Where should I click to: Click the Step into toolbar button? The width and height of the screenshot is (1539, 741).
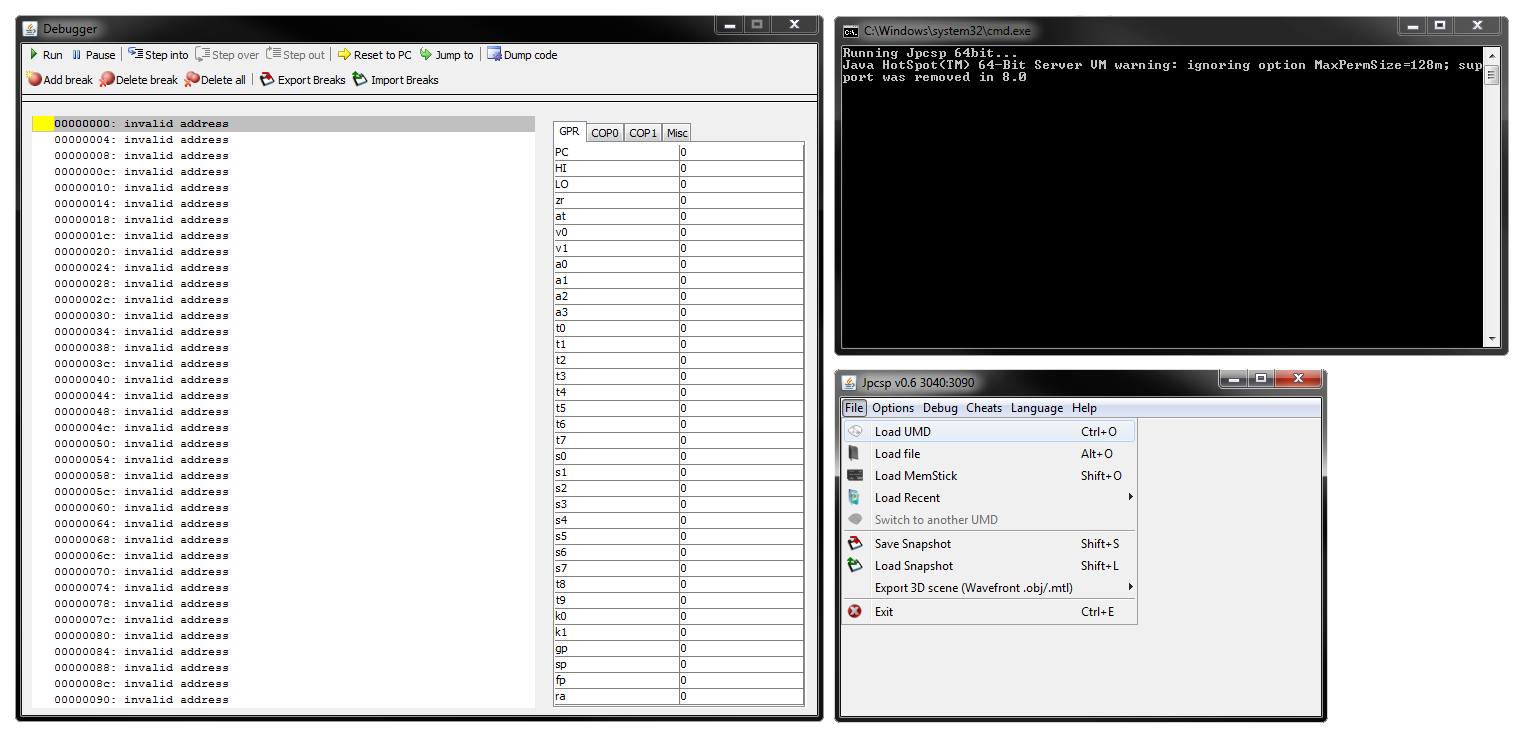(x=158, y=55)
